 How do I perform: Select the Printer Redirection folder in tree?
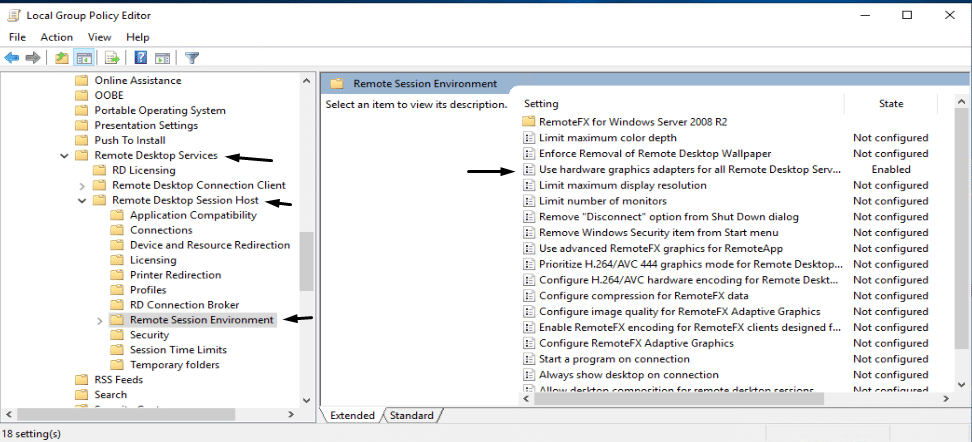pyautogui.click(x=175, y=275)
